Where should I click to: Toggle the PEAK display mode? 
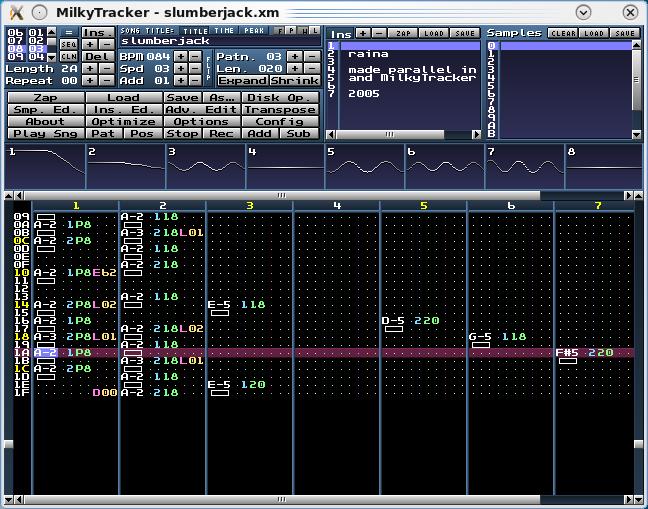253,31
